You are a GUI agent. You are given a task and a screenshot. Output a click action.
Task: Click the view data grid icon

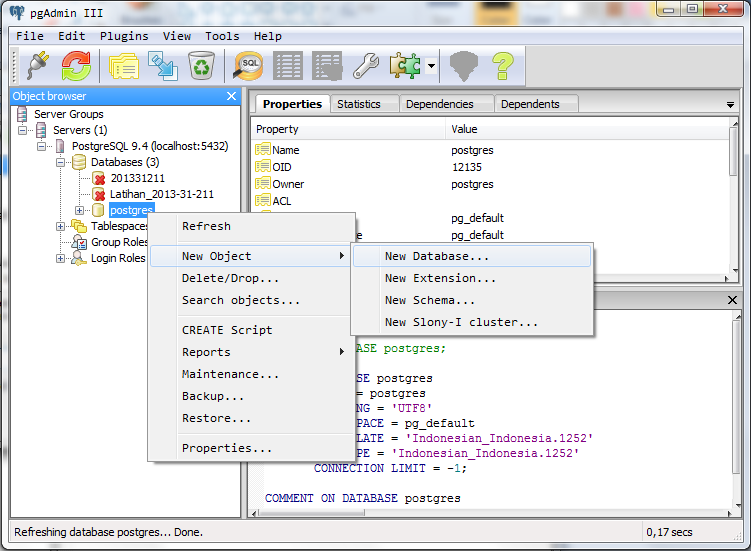(288, 66)
